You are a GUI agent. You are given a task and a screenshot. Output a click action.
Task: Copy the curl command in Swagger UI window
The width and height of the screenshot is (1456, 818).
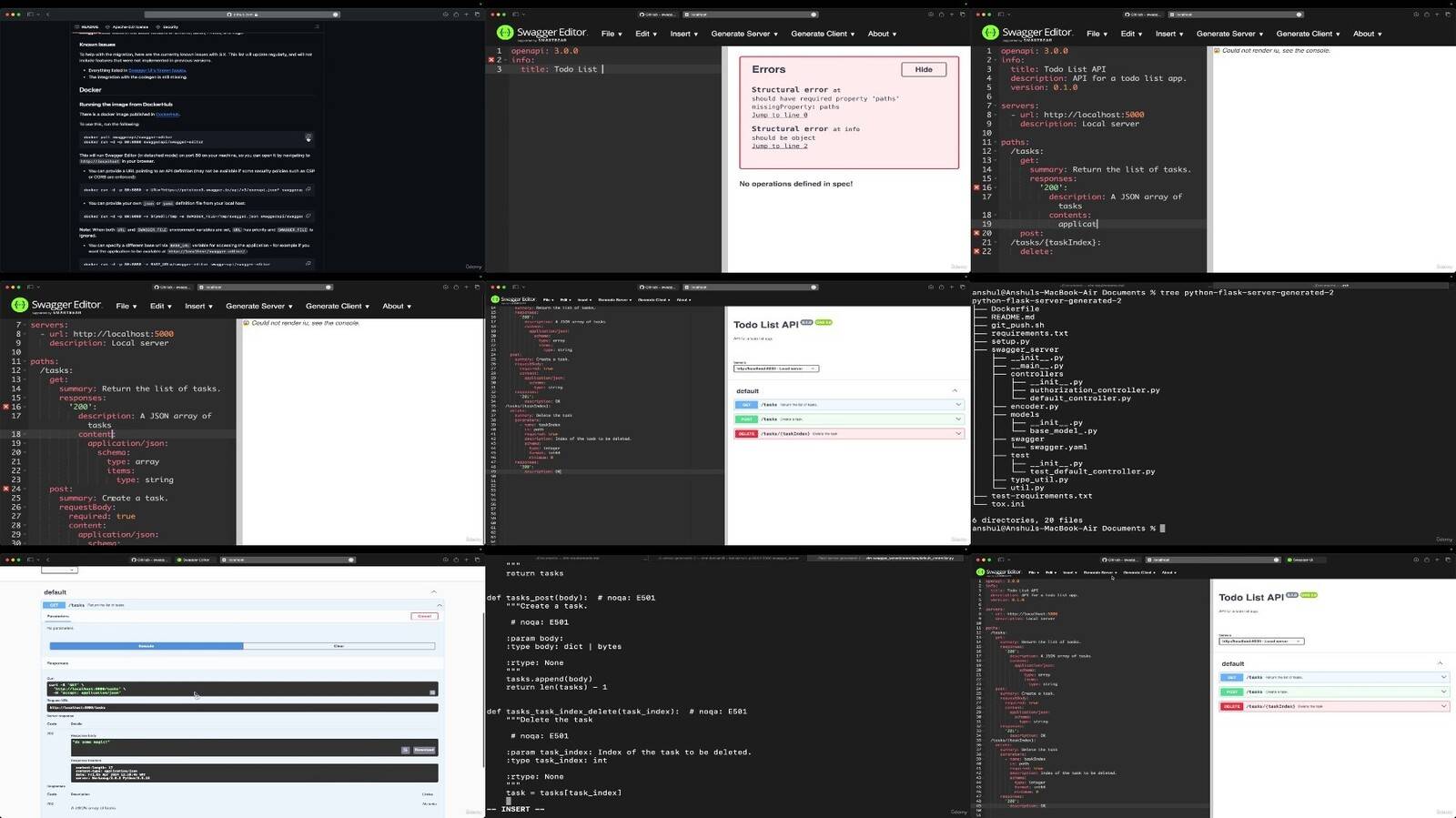[432, 692]
